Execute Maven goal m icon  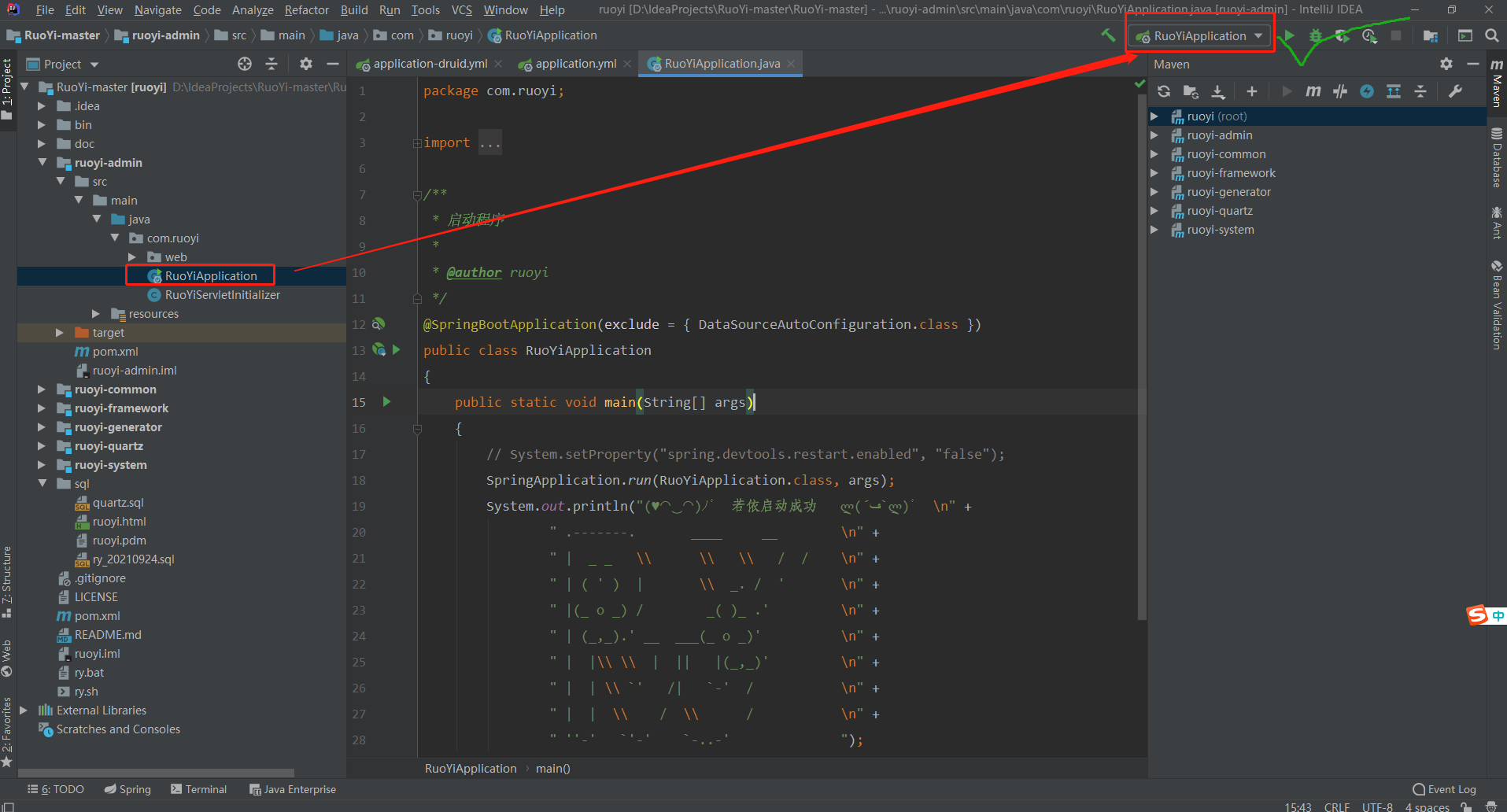[1313, 91]
